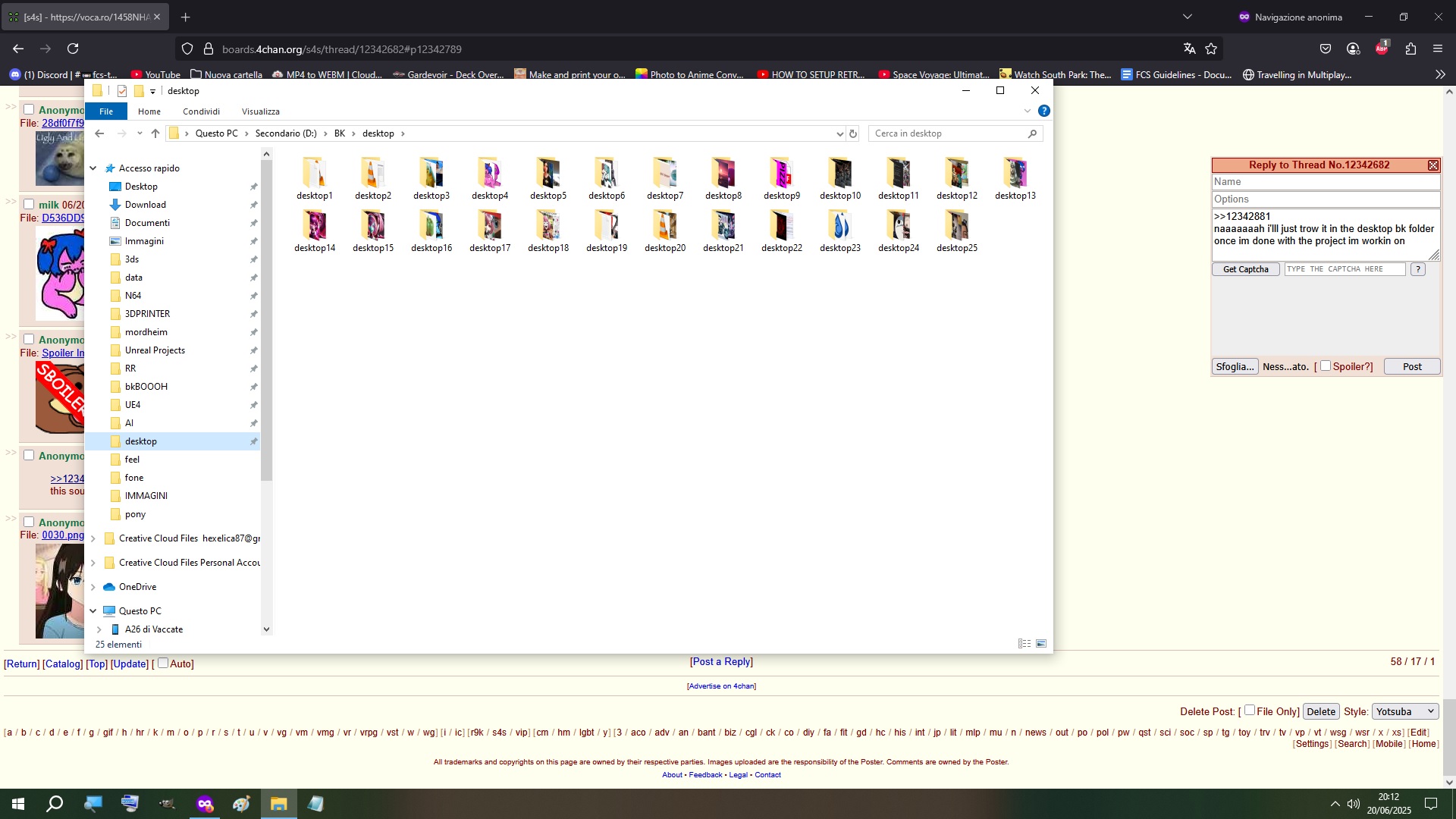1456x819 pixels.
Task: Open the File ribbon tab
Action: tap(106, 111)
